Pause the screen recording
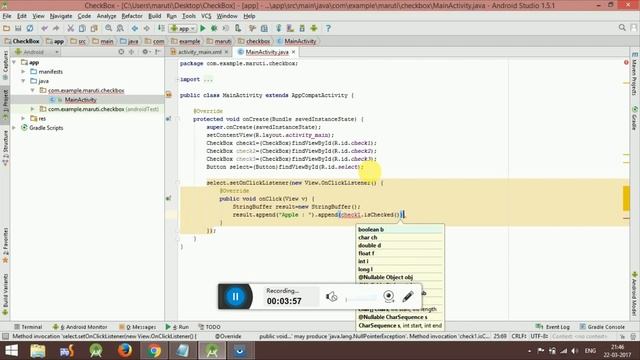The height and width of the screenshot is (360, 640). click(x=235, y=296)
